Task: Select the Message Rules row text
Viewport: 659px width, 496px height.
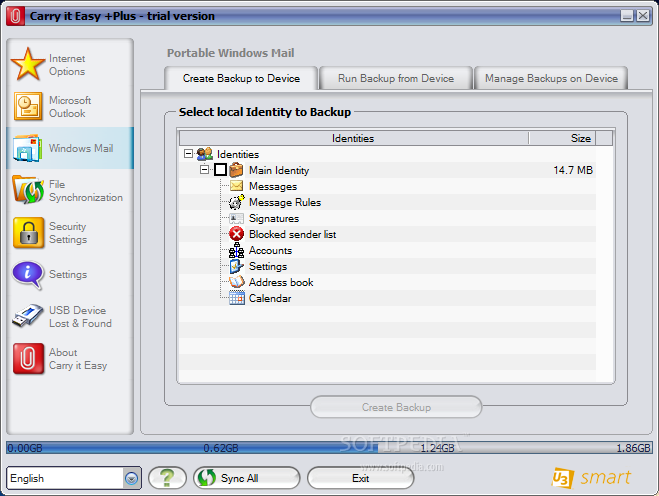Action: pos(285,202)
